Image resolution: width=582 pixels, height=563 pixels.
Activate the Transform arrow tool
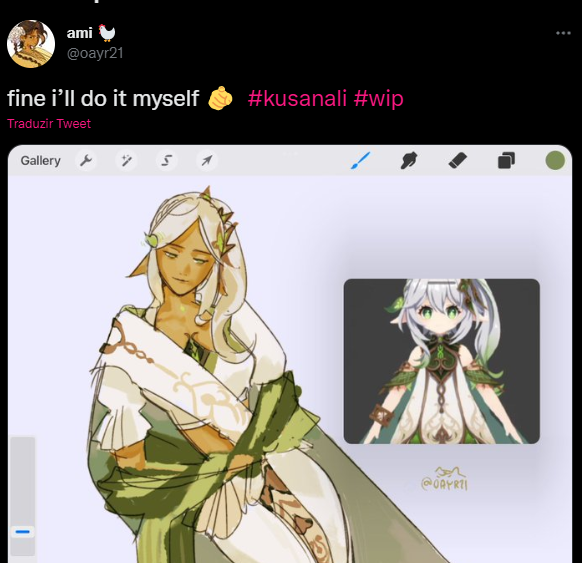click(x=207, y=161)
